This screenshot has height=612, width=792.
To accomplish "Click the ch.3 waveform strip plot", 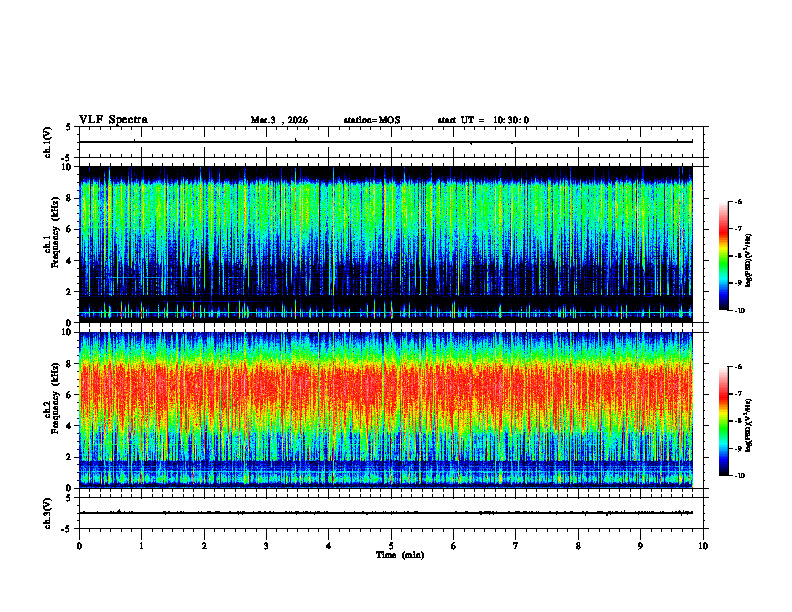I will click(391, 513).
